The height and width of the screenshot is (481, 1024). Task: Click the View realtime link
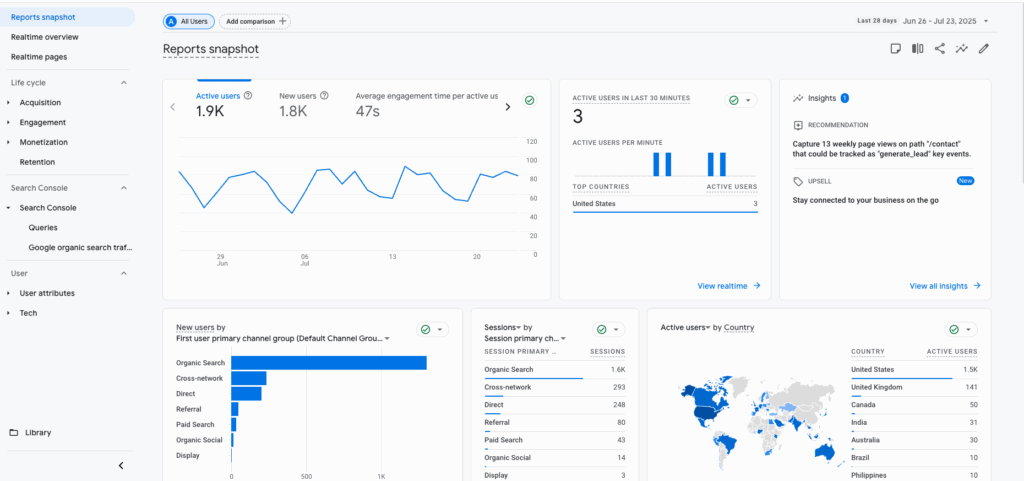click(x=729, y=286)
